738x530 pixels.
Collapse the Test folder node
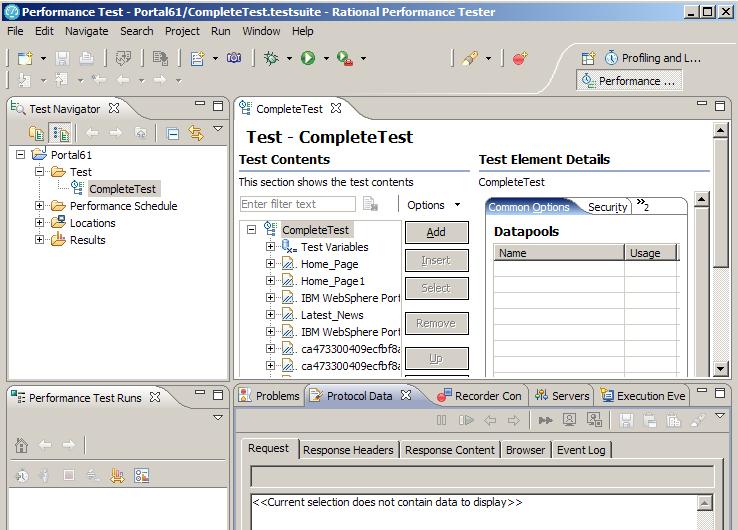[x=40, y=171]
